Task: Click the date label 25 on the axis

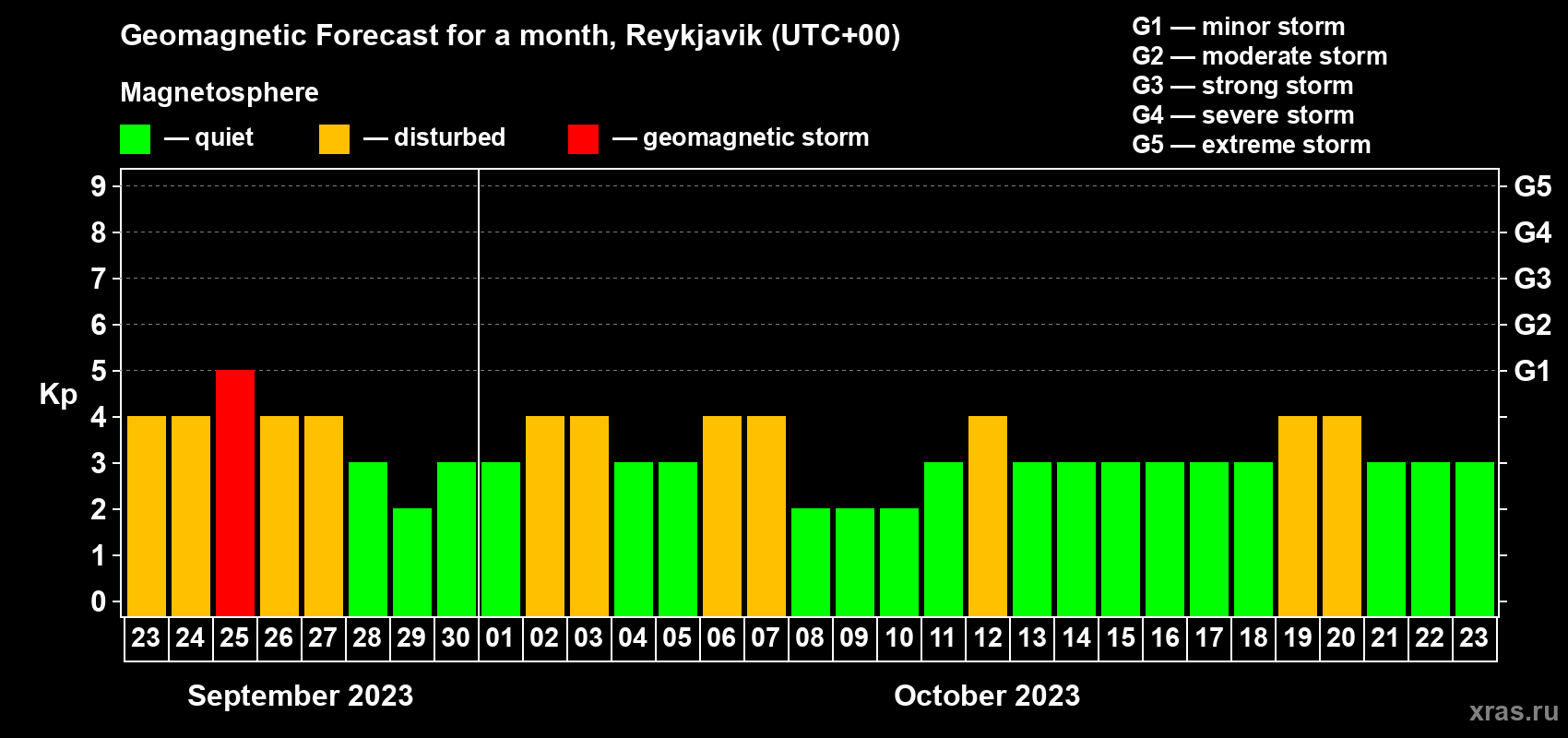Action: click(x=234, y=637)
